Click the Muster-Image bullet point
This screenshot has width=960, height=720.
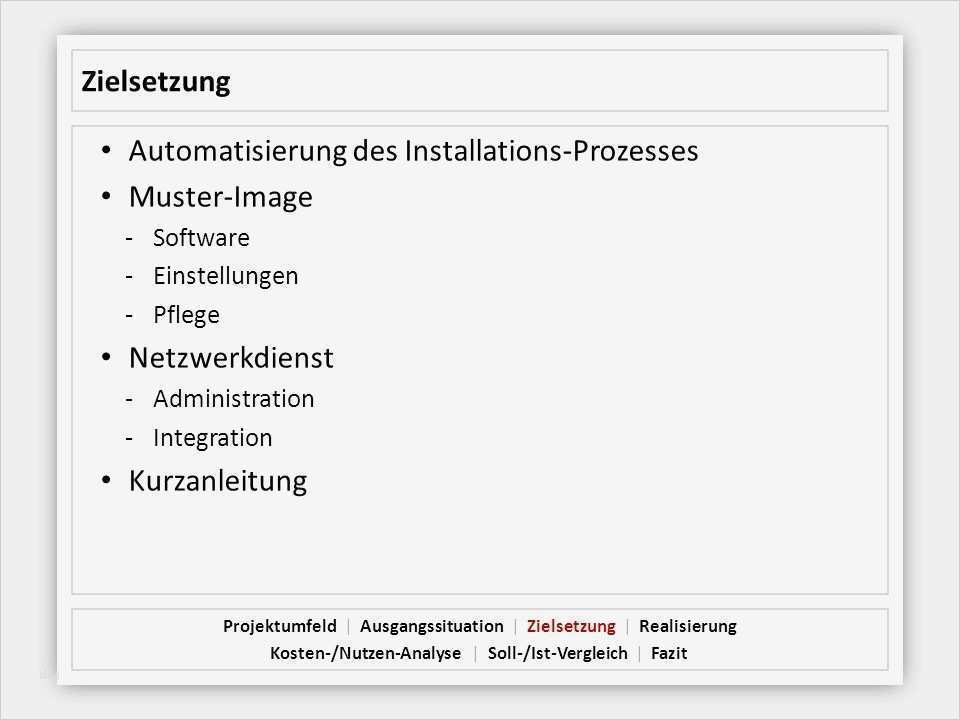[x=220, y=198]
